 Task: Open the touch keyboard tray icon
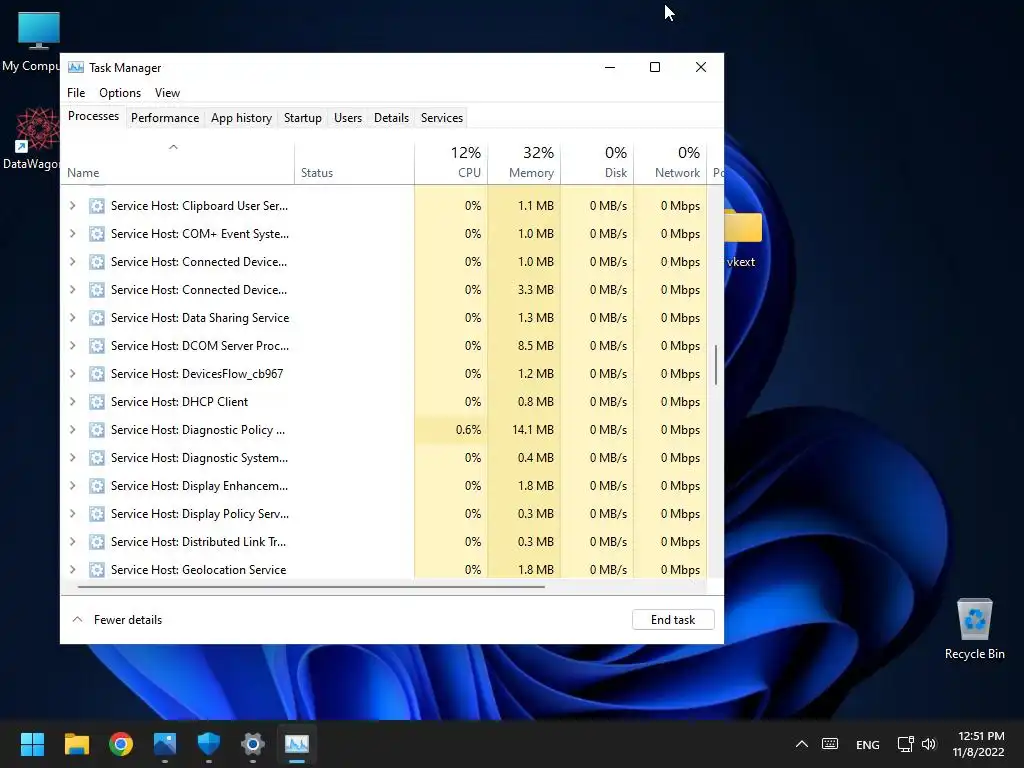(x=830, y=744)
